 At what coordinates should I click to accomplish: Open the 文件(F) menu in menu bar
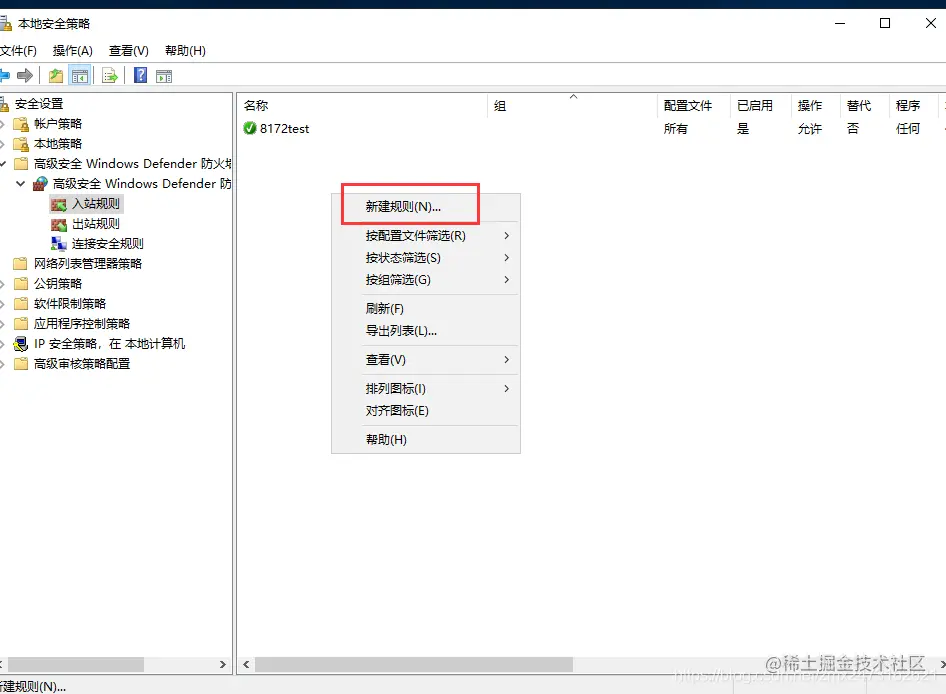pyautogui.click(x=18, y=51)
